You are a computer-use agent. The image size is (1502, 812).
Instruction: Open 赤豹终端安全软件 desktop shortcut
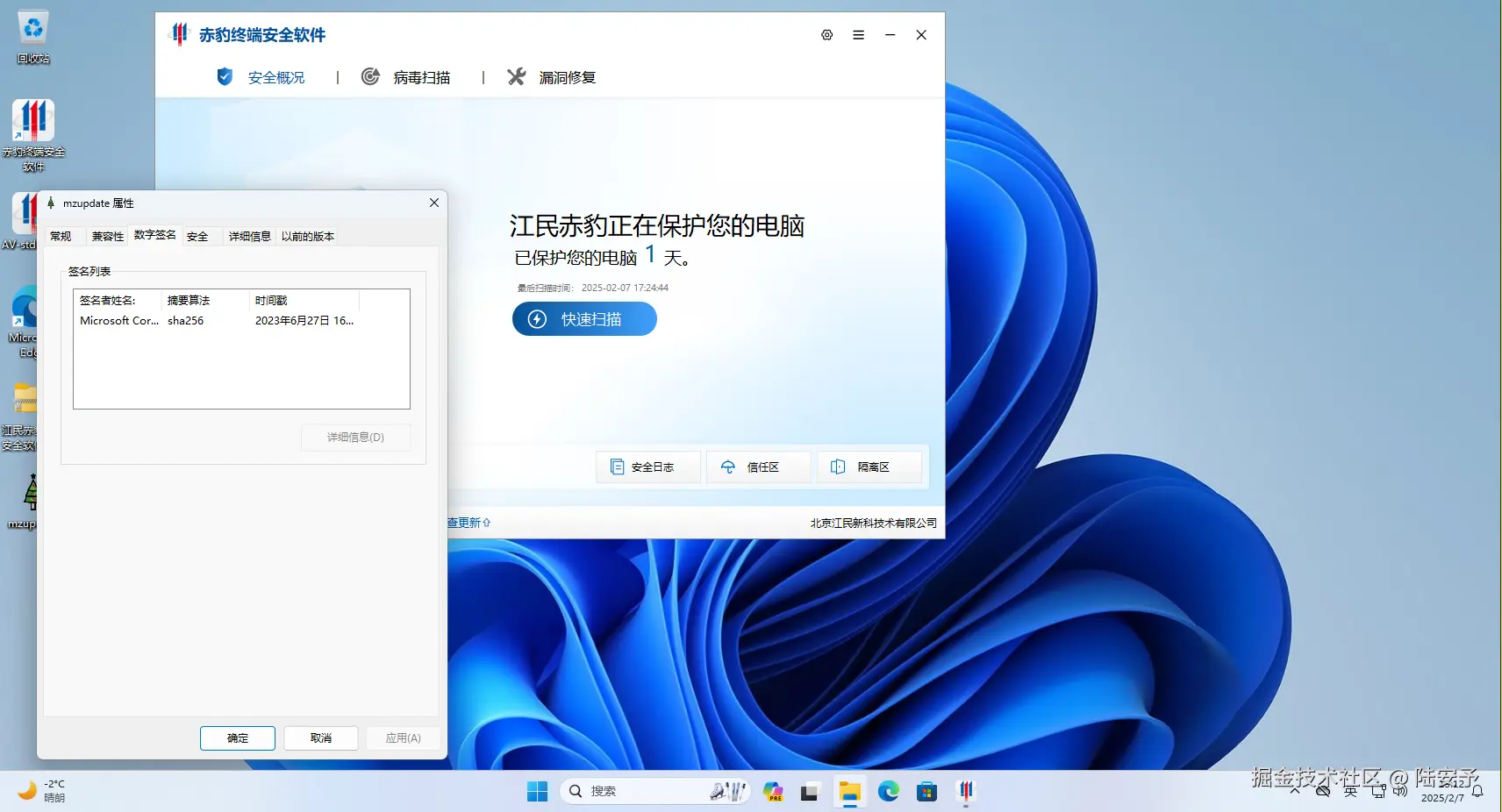pos(33,135)
